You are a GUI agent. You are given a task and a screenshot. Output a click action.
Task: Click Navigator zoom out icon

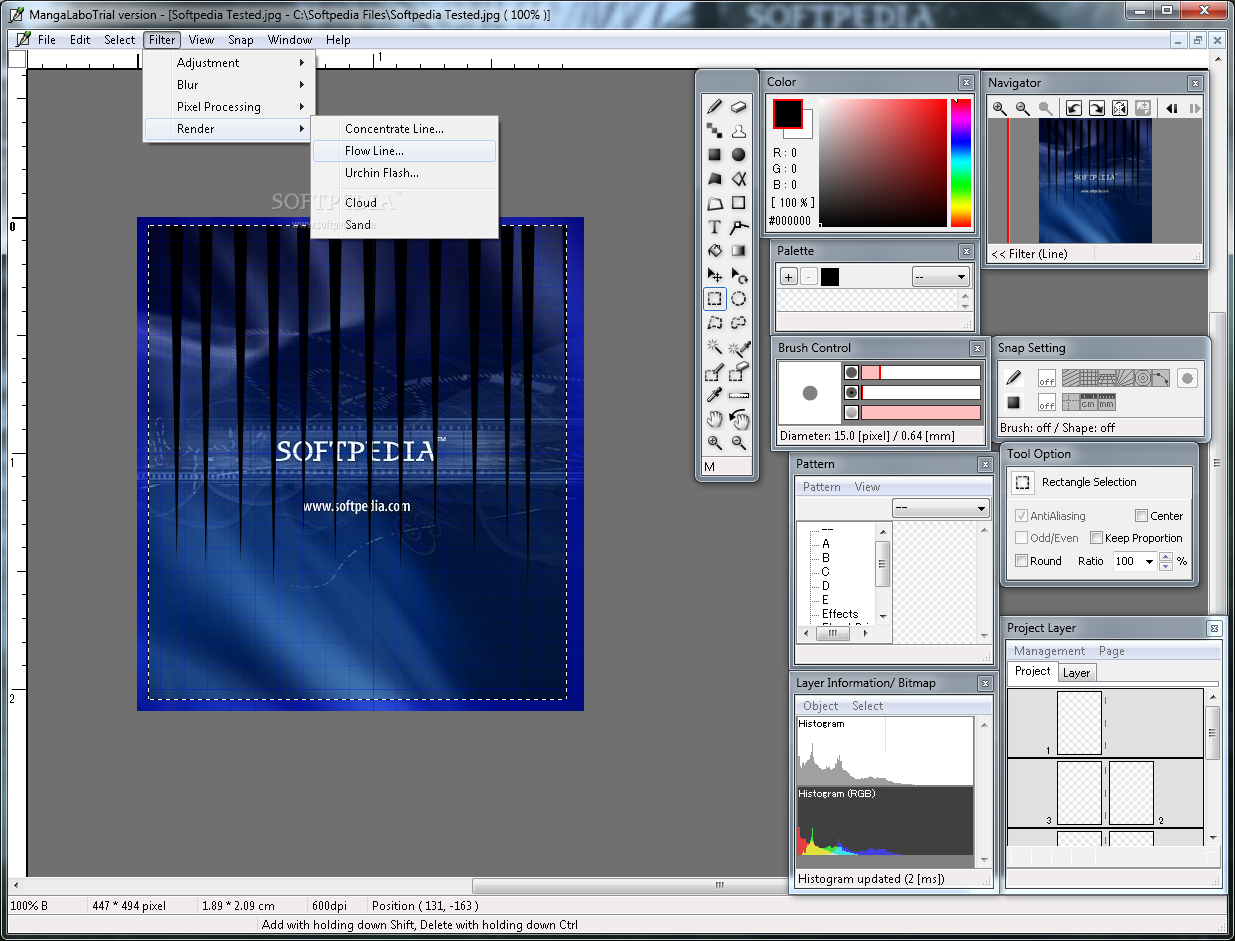click(x=1022, y=108)
